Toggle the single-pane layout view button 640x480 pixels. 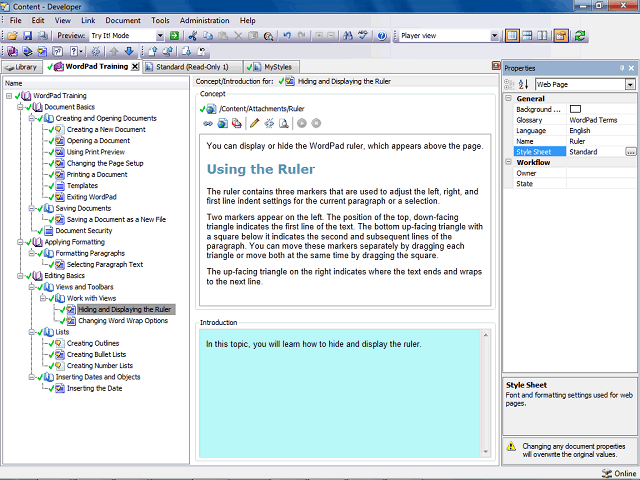(x=512, y=36)
